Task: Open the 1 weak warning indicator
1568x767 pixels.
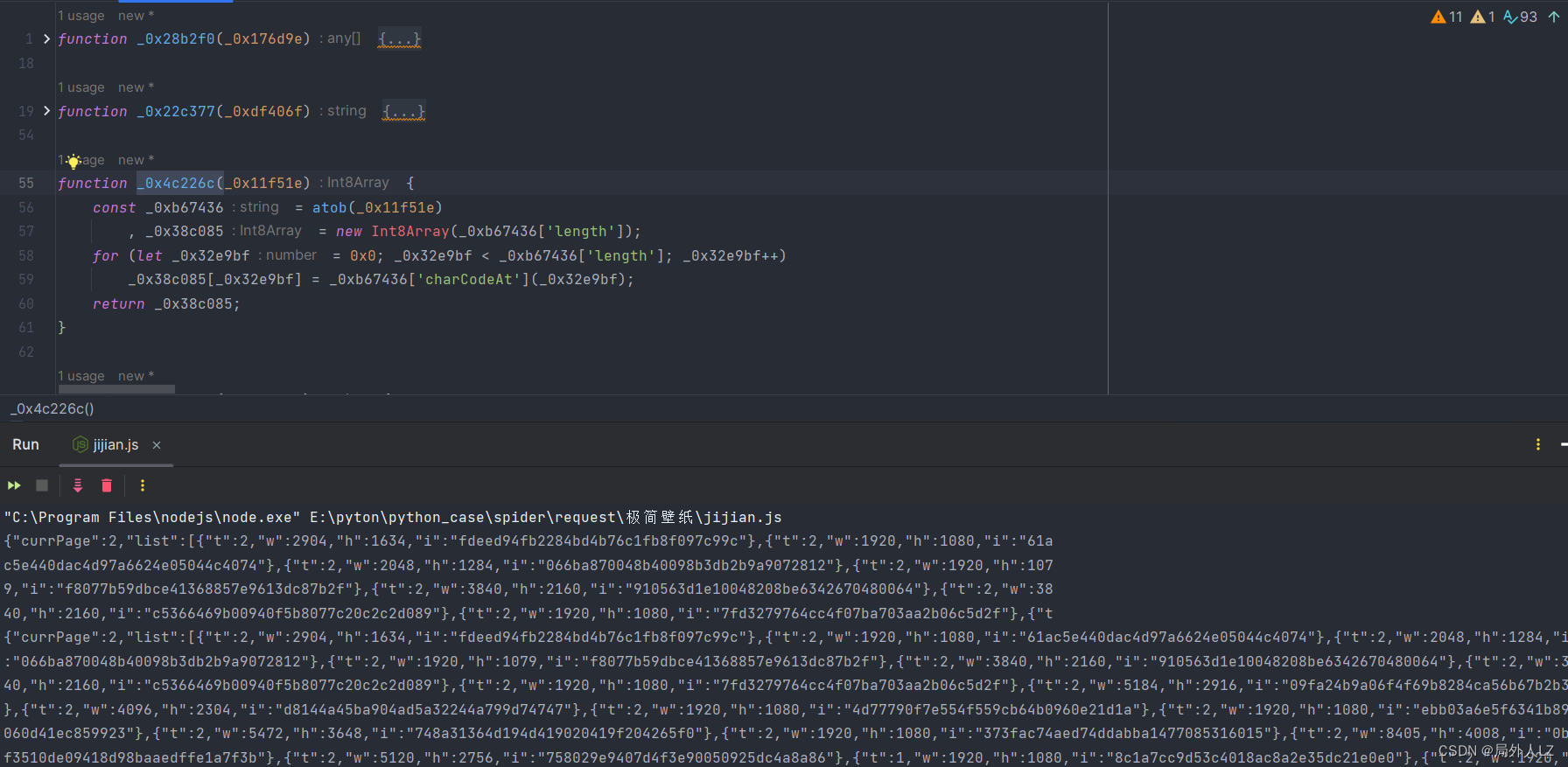Action: click(1483, 17)
